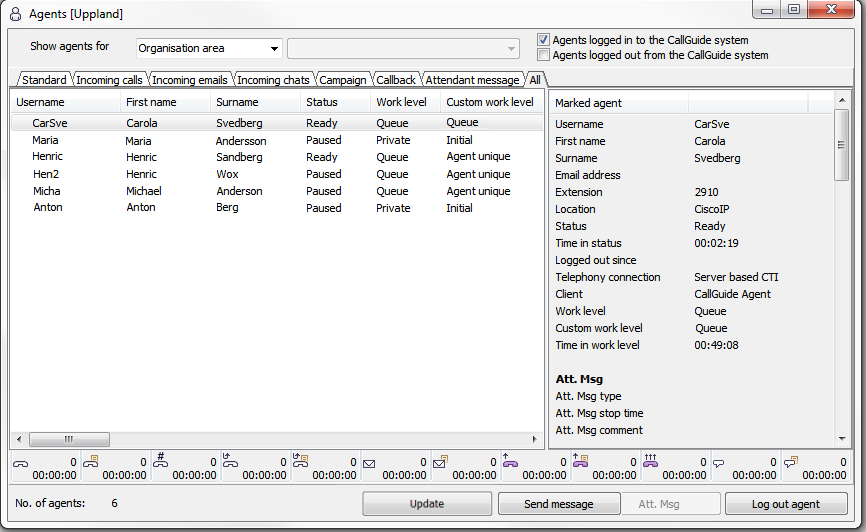Screen dimensions: 866x532
Task: Click the phone with return arrow icon
Action: [x=229, y=462]
